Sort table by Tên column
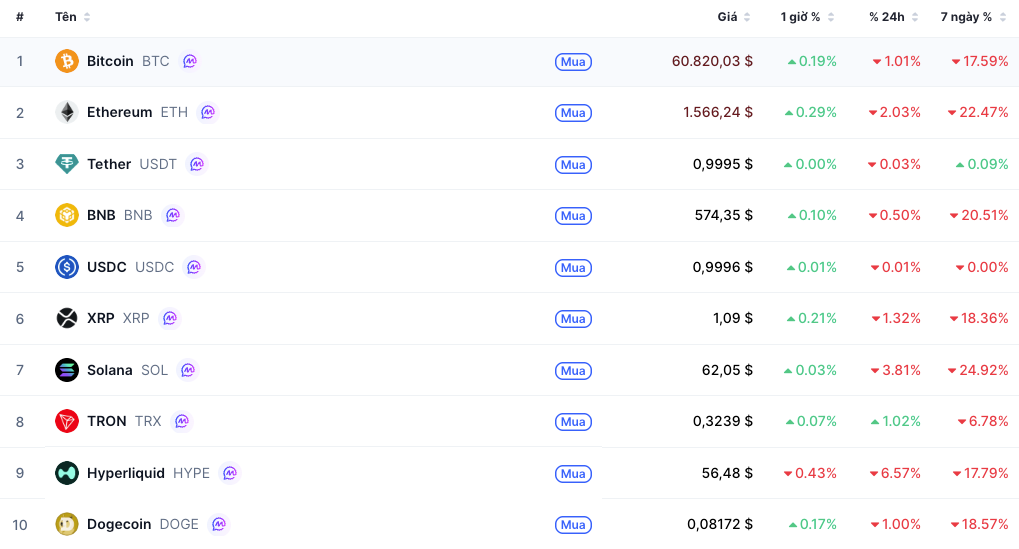Viewport: 1019px width, 549px height. coord(72,17)
